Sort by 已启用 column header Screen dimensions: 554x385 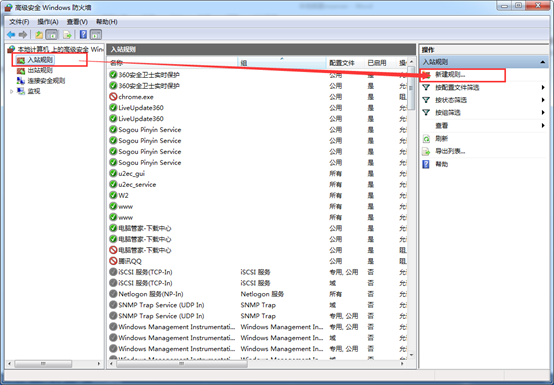tap(377, 63)
